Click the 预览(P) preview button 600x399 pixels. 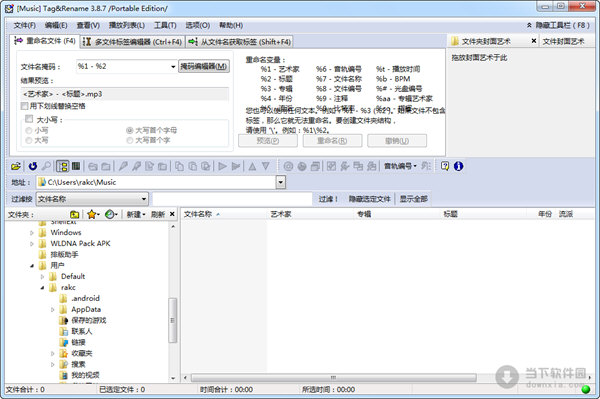[x=268, y=141]
